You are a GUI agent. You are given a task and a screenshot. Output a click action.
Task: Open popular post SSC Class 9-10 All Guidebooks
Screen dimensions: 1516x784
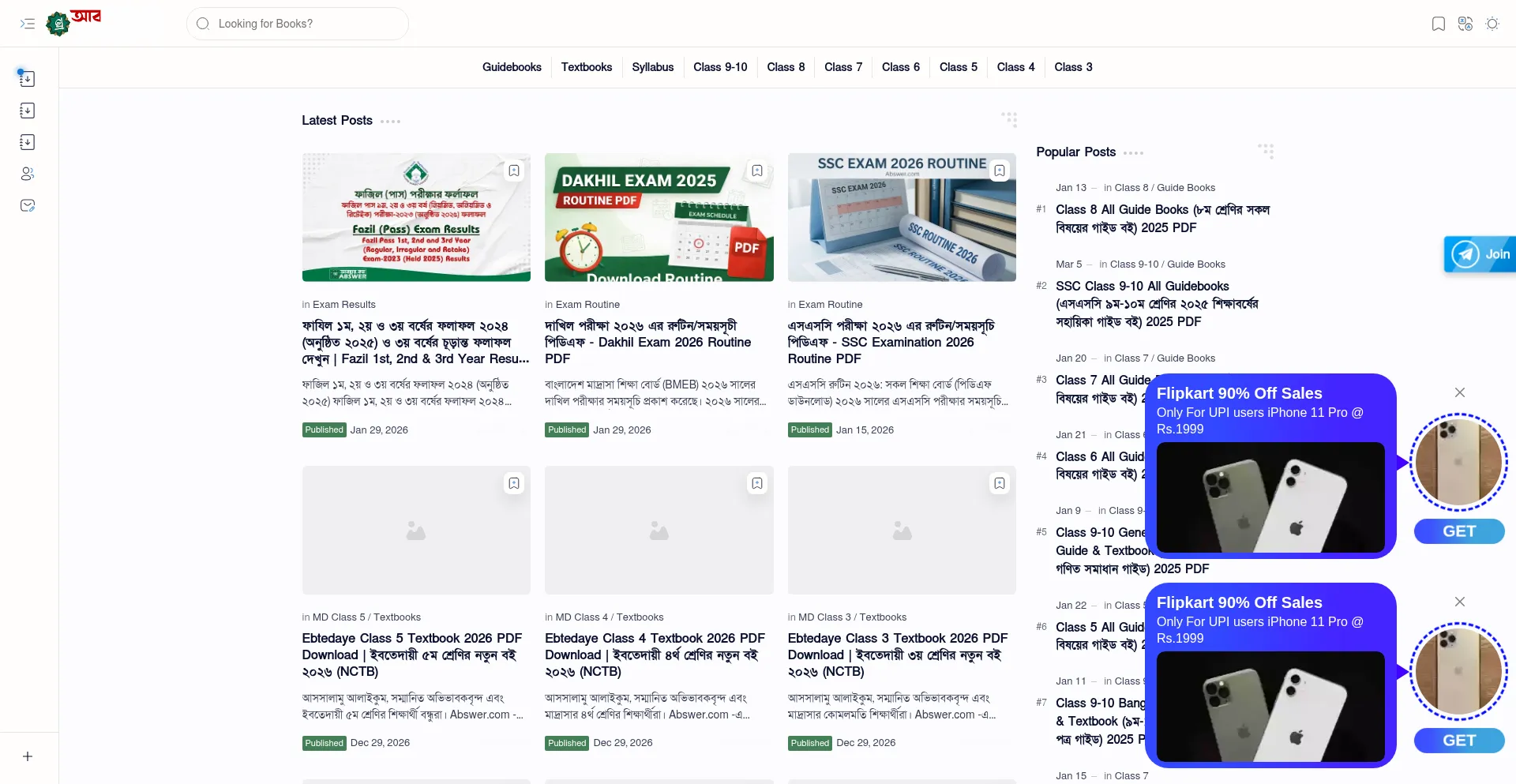[x=1158, y=304]
